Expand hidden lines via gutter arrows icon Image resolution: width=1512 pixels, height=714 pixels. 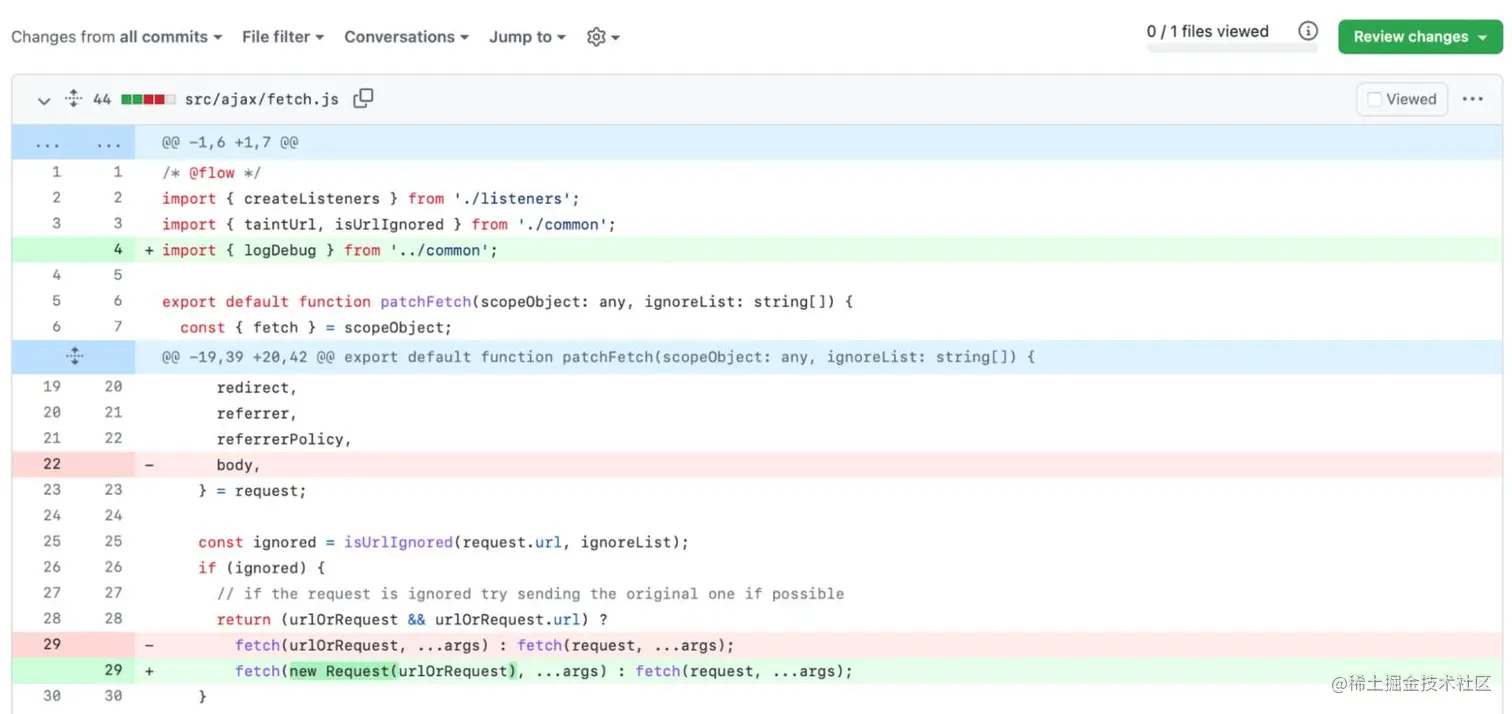[x=73, y=356]
